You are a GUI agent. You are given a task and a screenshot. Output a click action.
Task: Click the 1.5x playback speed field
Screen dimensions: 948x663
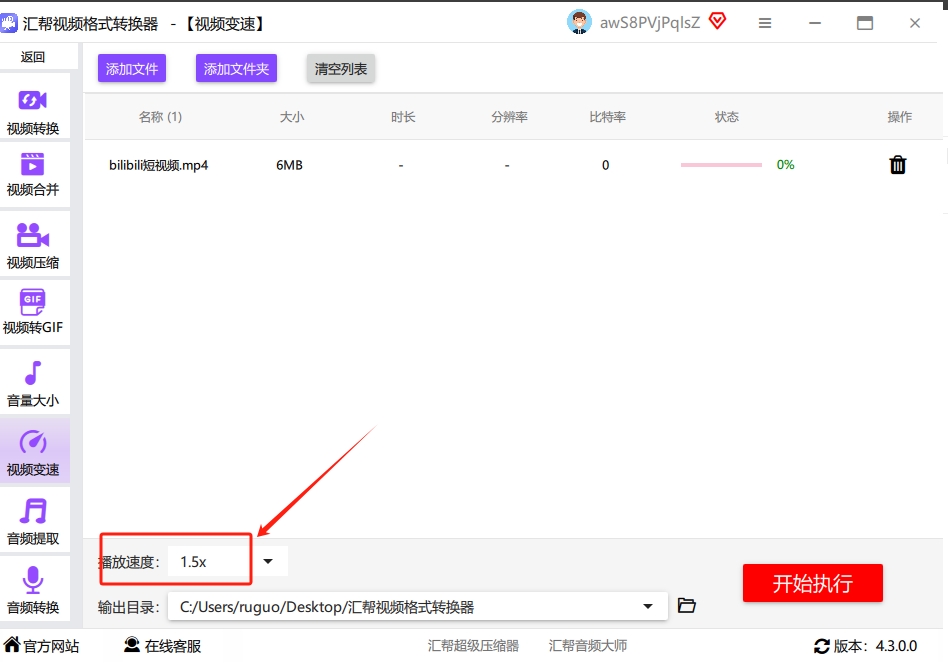209,562
